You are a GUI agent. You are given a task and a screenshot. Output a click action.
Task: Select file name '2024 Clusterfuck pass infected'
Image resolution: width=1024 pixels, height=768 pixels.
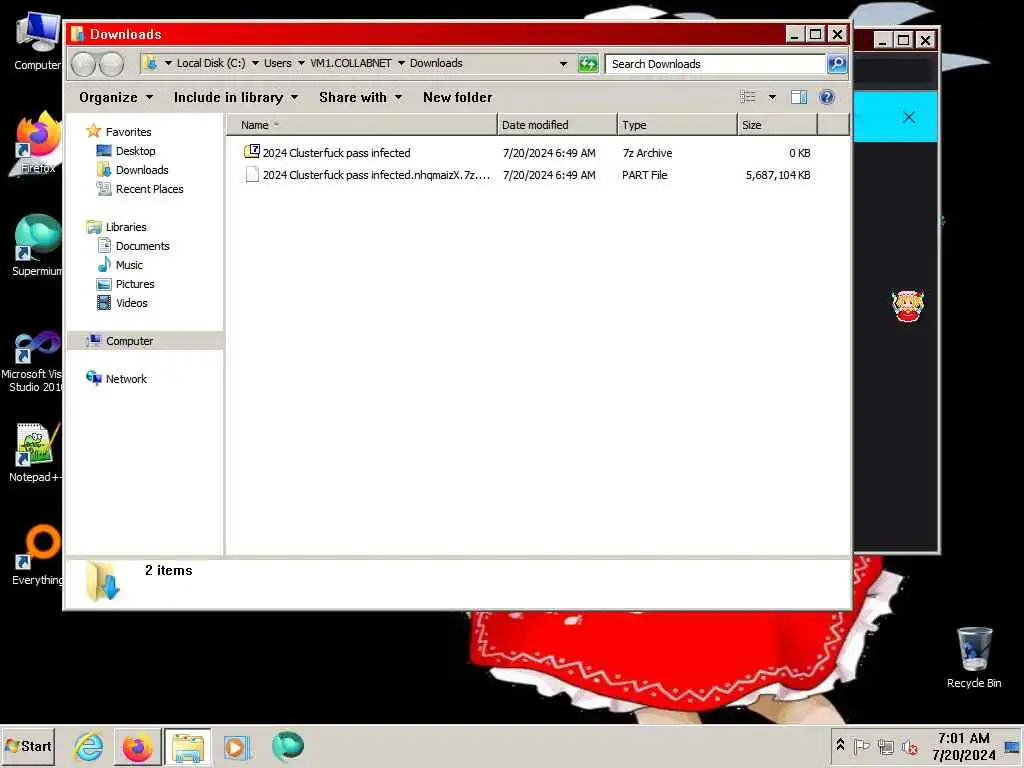coord(336,153)
